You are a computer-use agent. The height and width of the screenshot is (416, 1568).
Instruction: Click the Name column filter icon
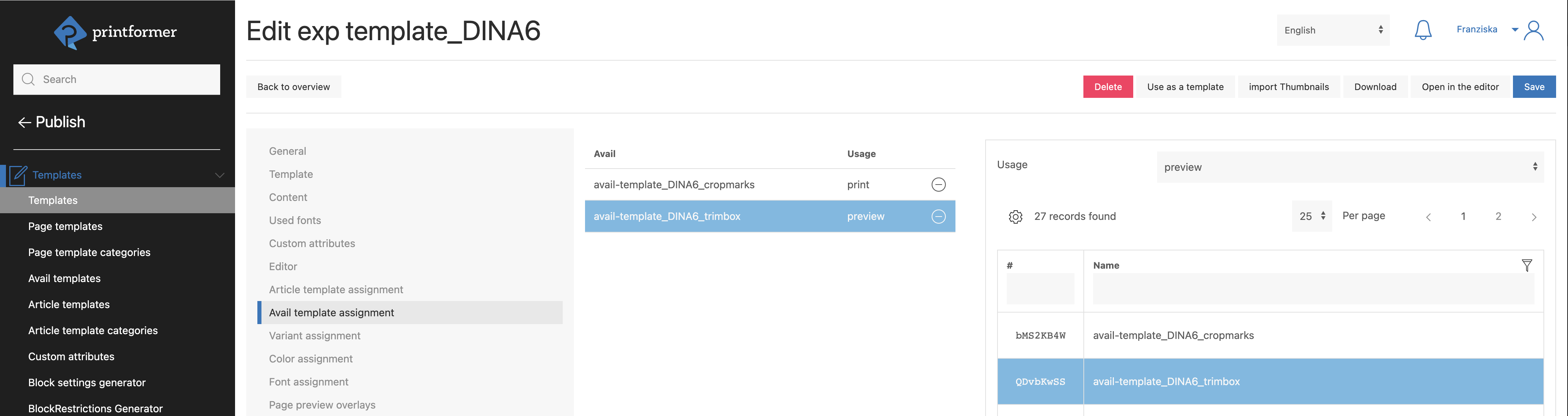pyautogui.click(x=1526, y=266)
